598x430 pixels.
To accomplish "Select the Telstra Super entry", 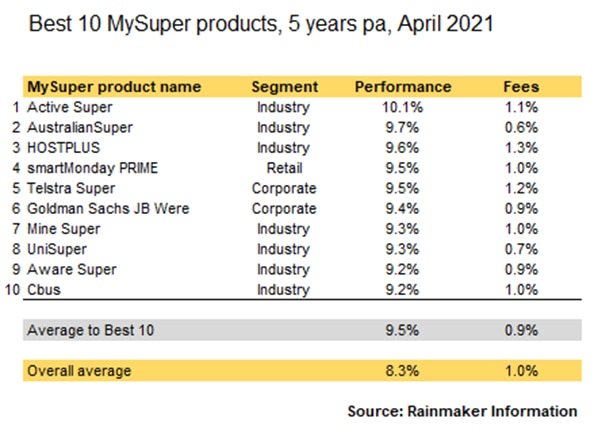I will pyautogui.click(x=71, y=188).
